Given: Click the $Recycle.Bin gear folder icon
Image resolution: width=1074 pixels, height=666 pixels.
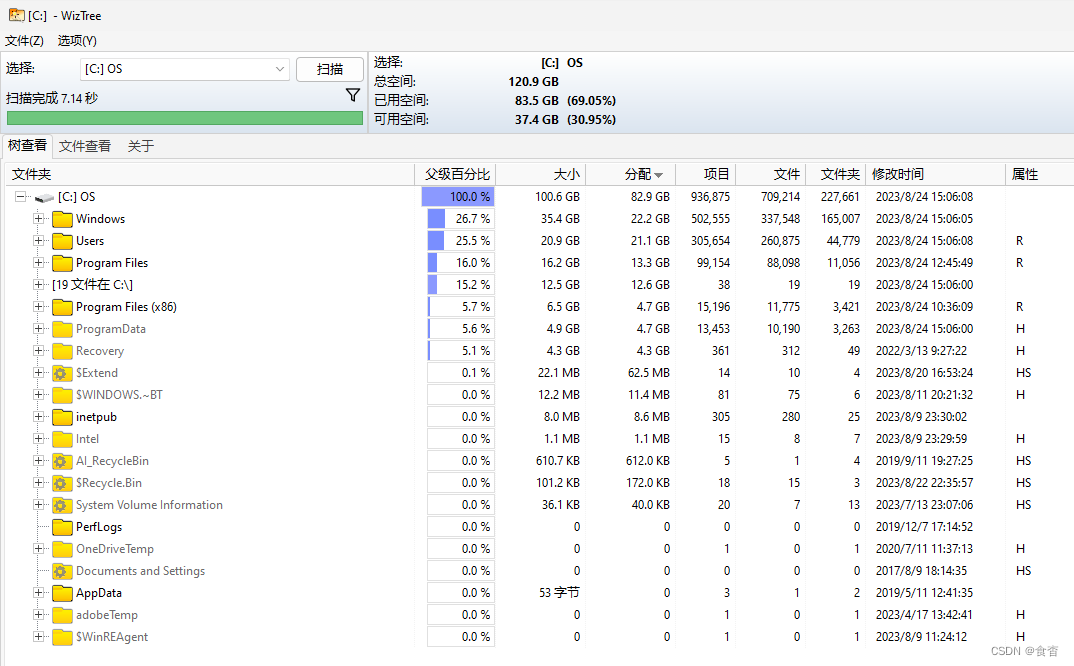Looking at the screenshot, I should point(62,483).
